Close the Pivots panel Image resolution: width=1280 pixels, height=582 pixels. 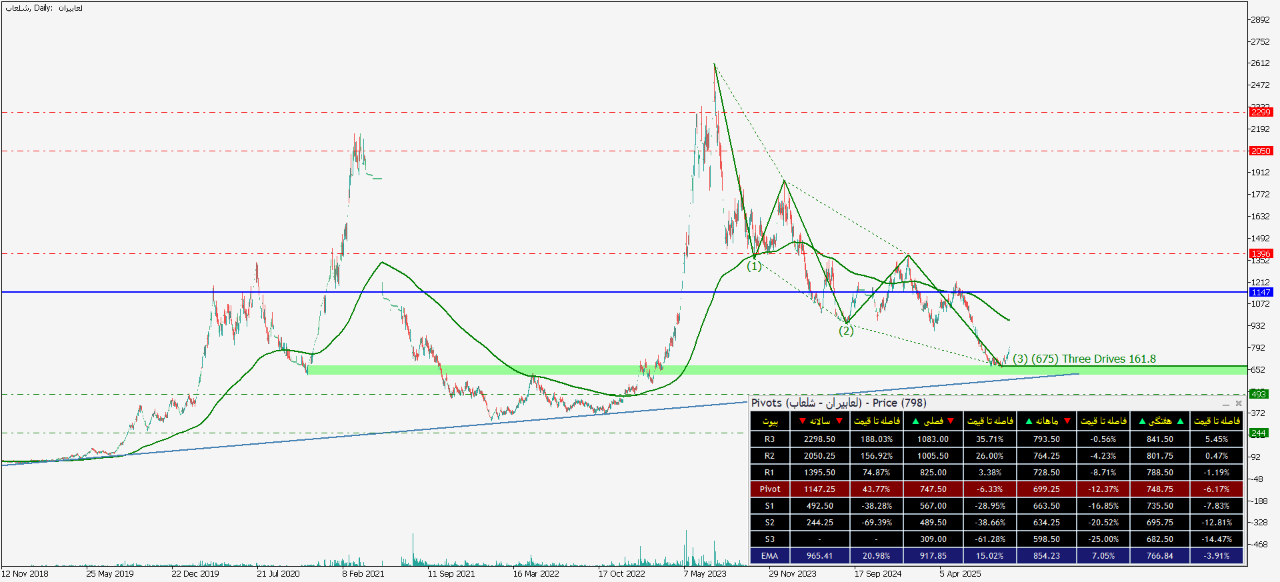(1238, 404)
